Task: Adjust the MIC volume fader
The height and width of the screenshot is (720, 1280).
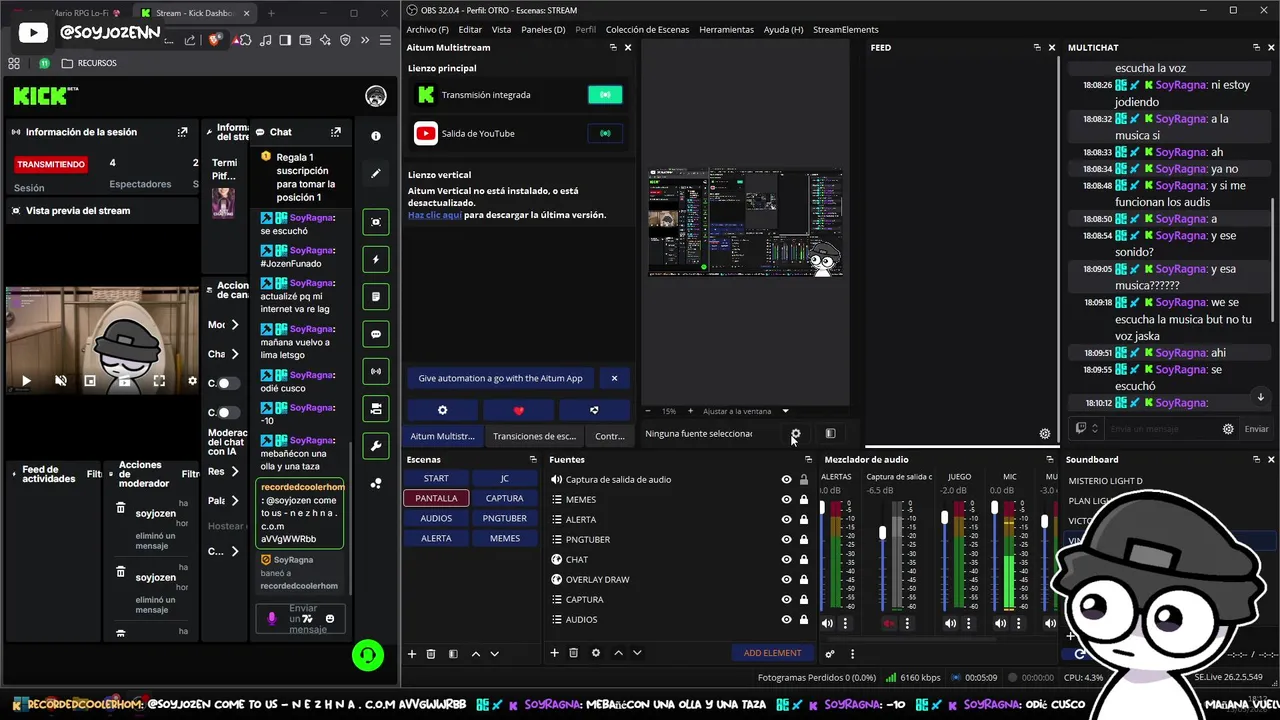Action: pyautogui.click(x=994, y=508)
